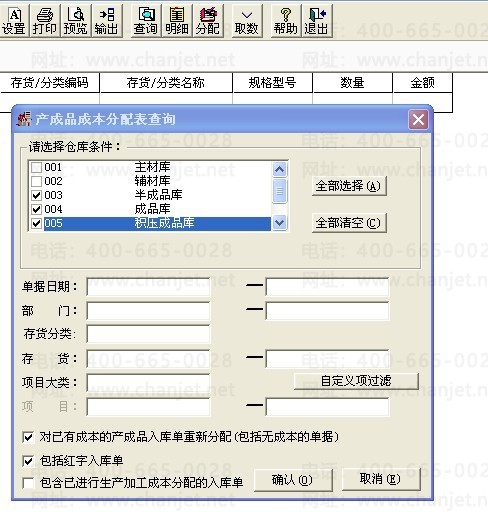
Task: Toggle 包括红字入库单 checkbox
Action: 28,461
